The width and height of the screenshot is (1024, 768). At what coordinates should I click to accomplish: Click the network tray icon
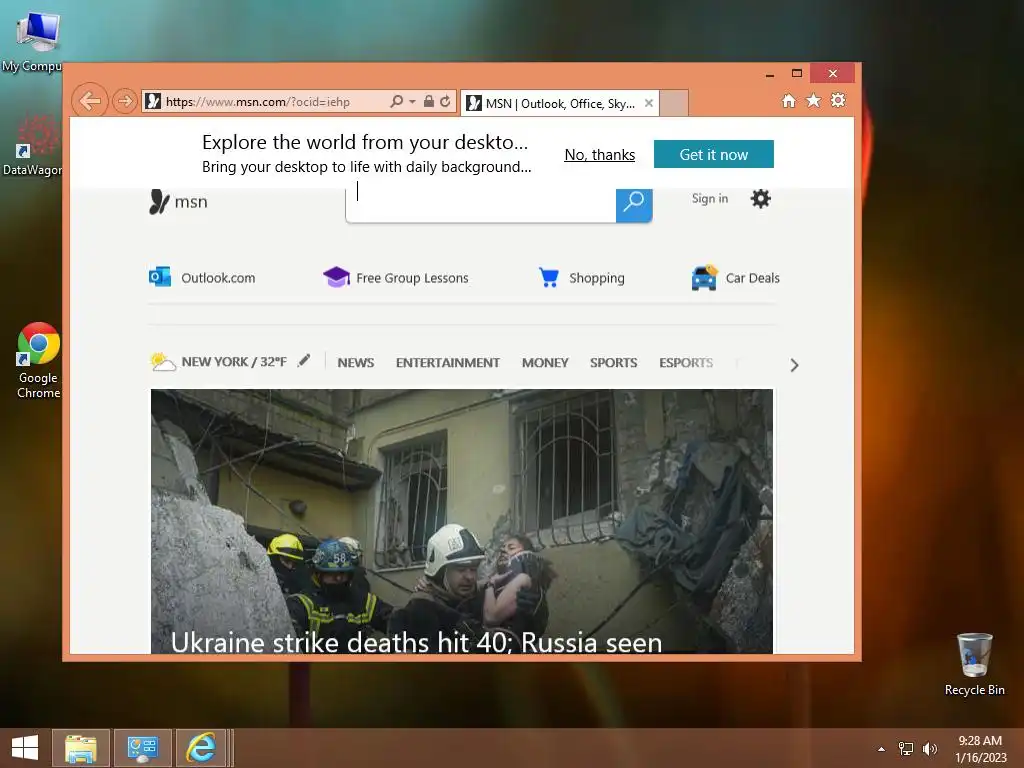pyautogui.click(x=906, y=749)
